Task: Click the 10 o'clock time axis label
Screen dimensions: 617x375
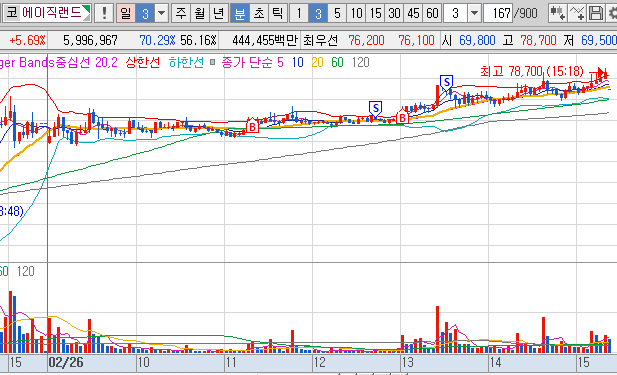Action: (143, 362)
